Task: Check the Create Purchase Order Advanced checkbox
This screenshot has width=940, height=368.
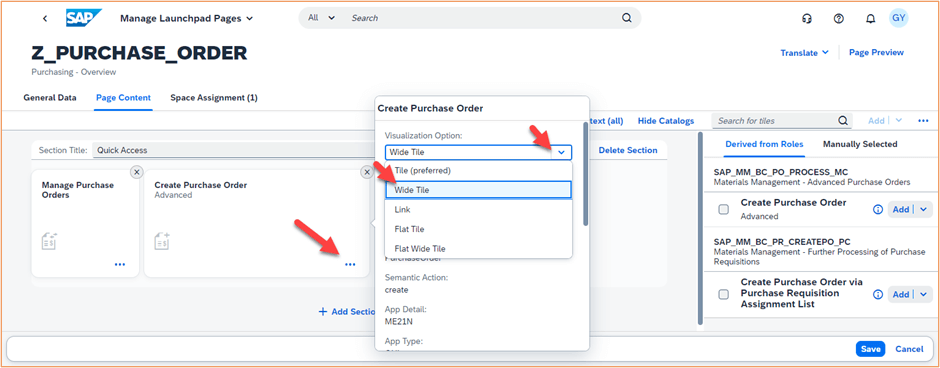Action: point(724,209)
